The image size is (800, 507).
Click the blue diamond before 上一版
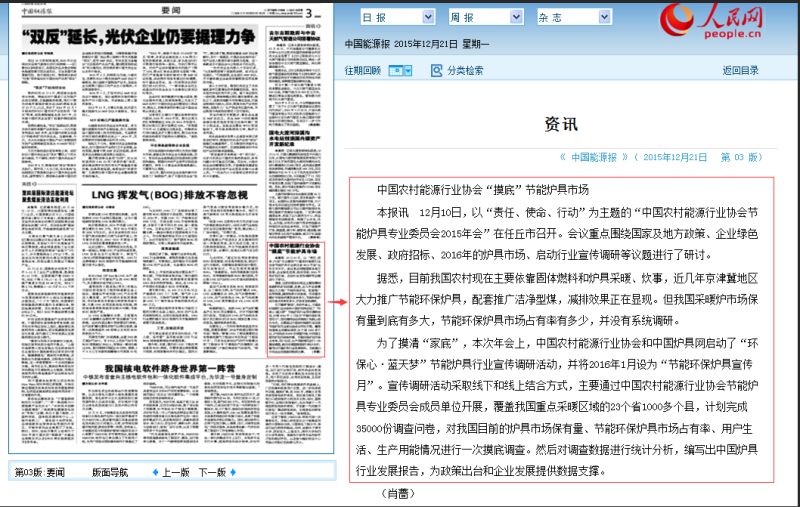[155, 472]
